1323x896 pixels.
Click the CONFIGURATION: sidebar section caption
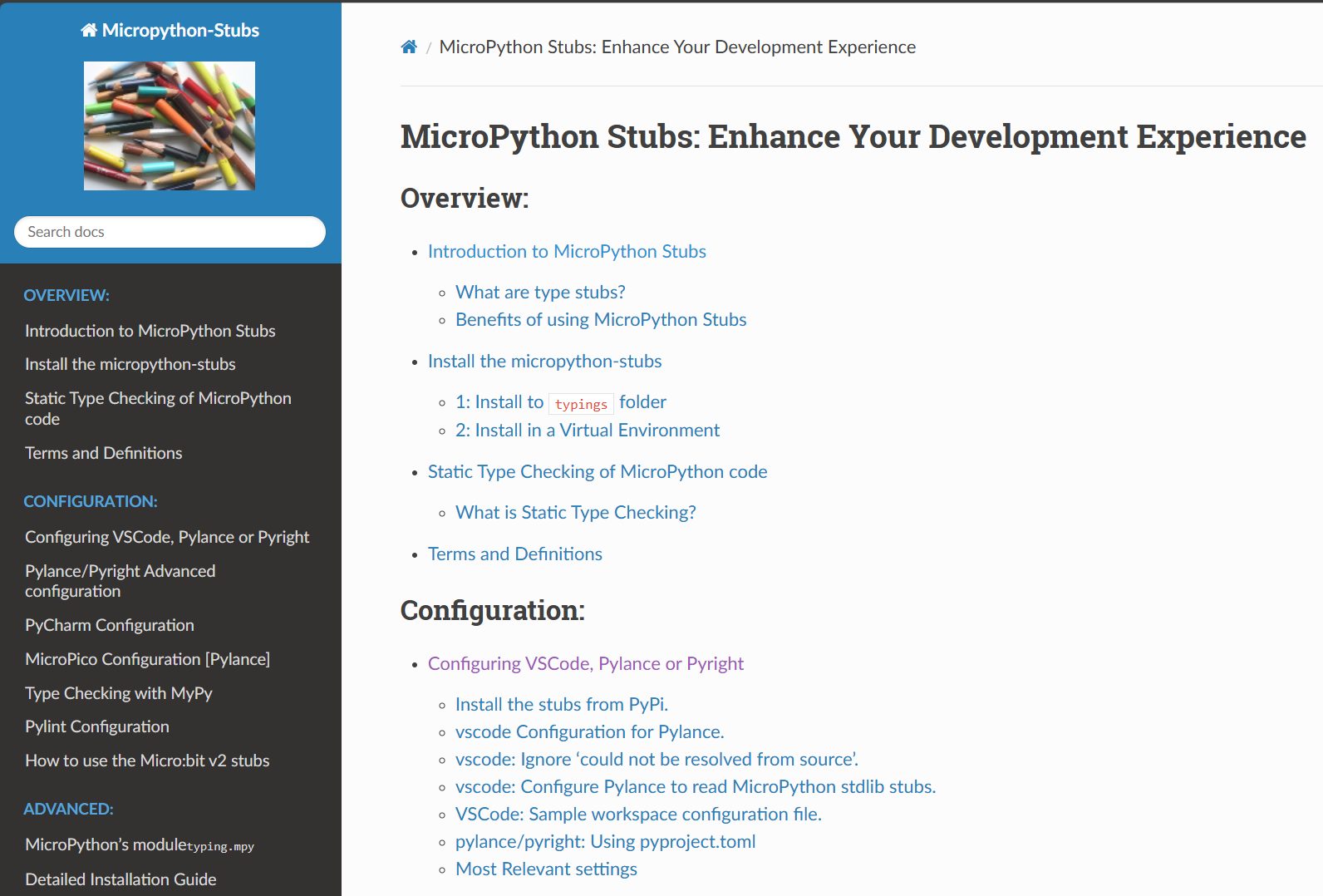click(91, 502)
